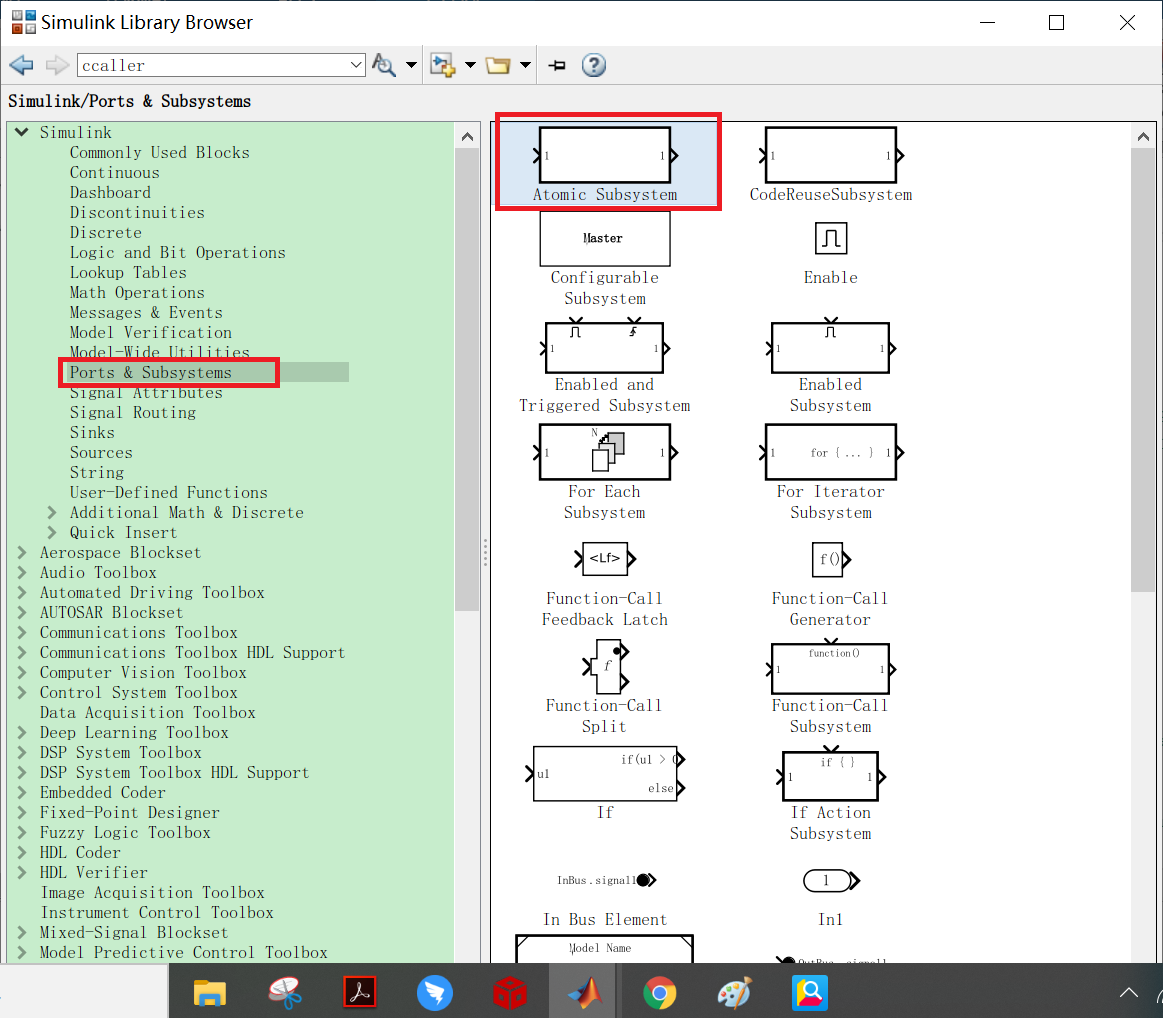Open the User-Defined Functions library
Image resolution: width=1163 pixels, height=1018 pixels.
click(x=168, y=492)
